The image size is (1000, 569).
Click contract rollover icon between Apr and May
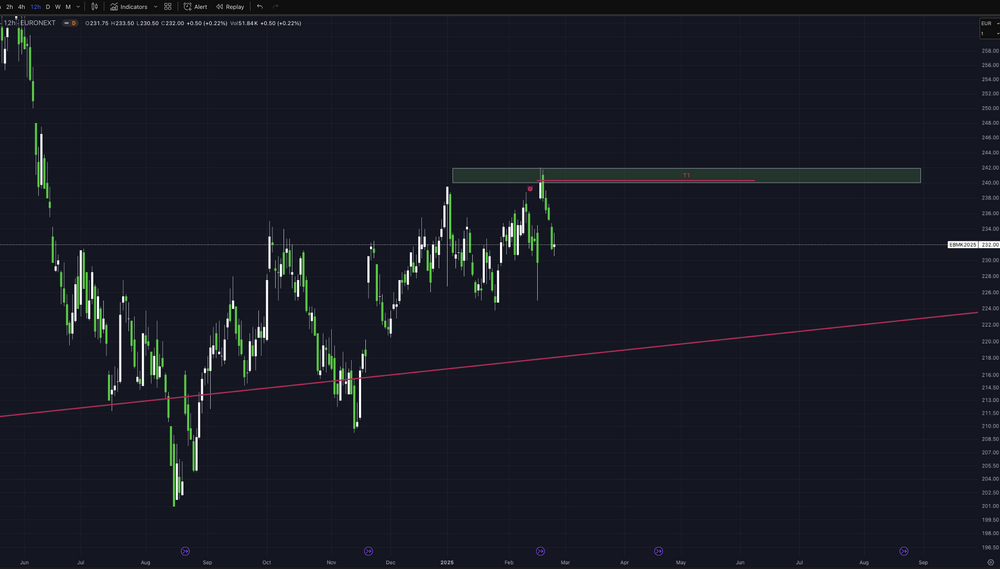pyautogui.click(x=659, y=551)
